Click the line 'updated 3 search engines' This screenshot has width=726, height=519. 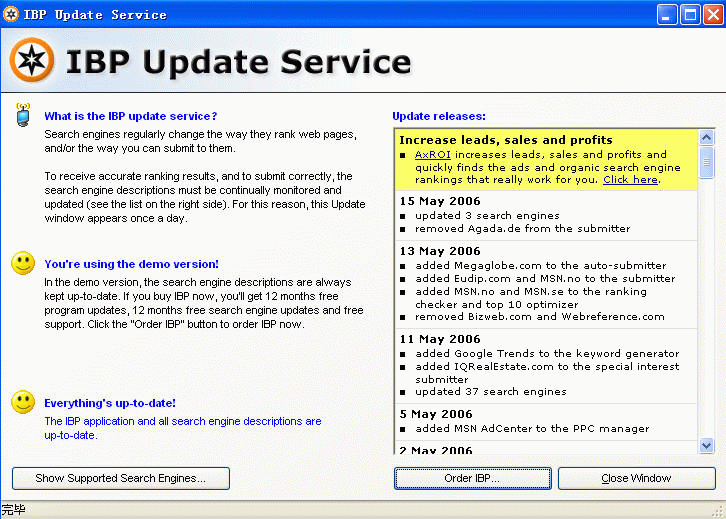[x=487, y=216]
